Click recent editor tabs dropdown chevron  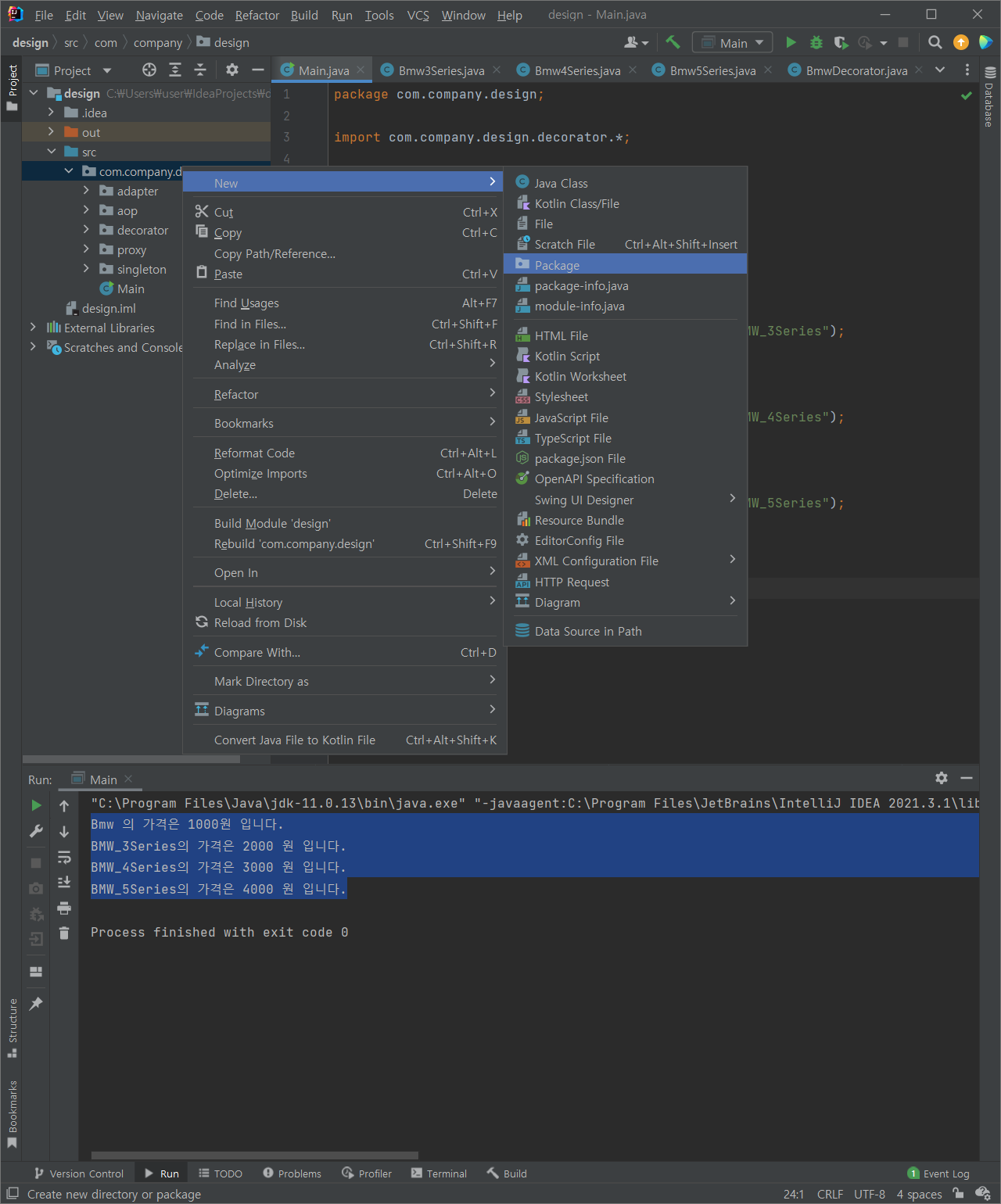point(940,70)
